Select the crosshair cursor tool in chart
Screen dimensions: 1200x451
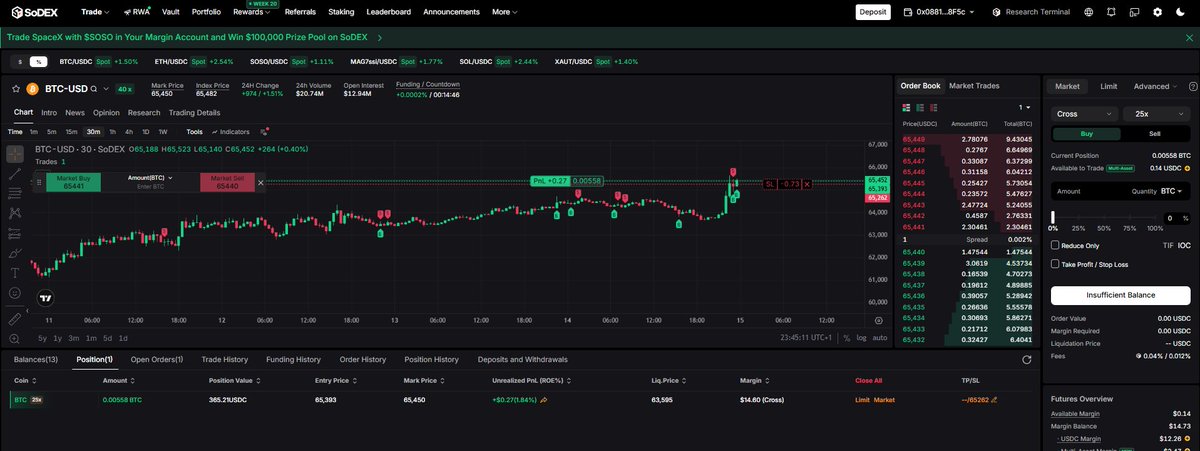(15, 154)
